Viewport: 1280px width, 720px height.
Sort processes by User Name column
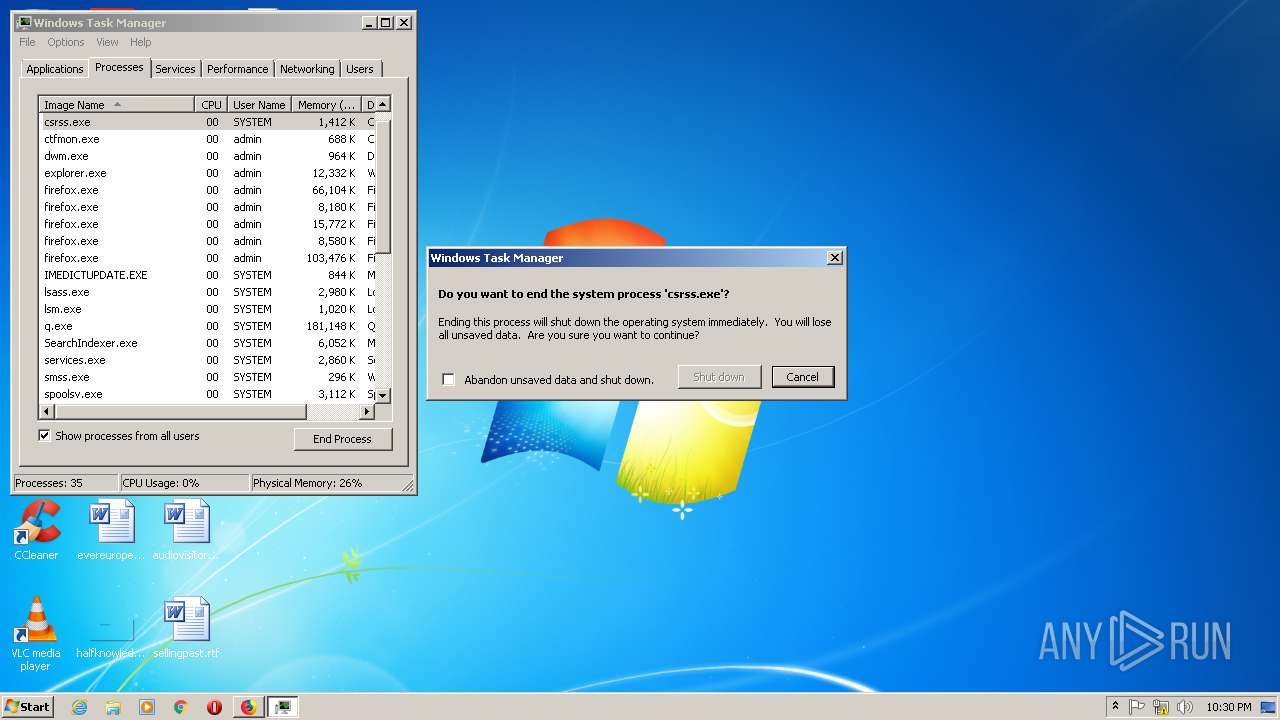click(259, 104)
